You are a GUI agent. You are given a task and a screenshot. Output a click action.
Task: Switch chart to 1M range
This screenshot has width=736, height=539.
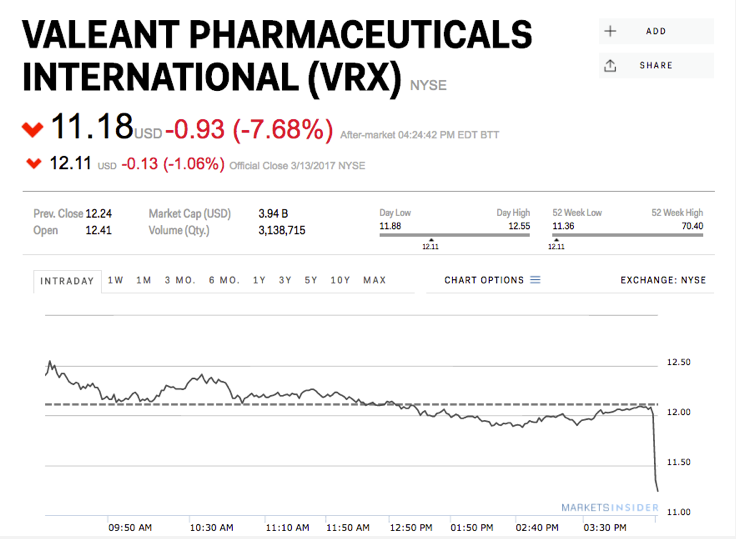[144, 280]
